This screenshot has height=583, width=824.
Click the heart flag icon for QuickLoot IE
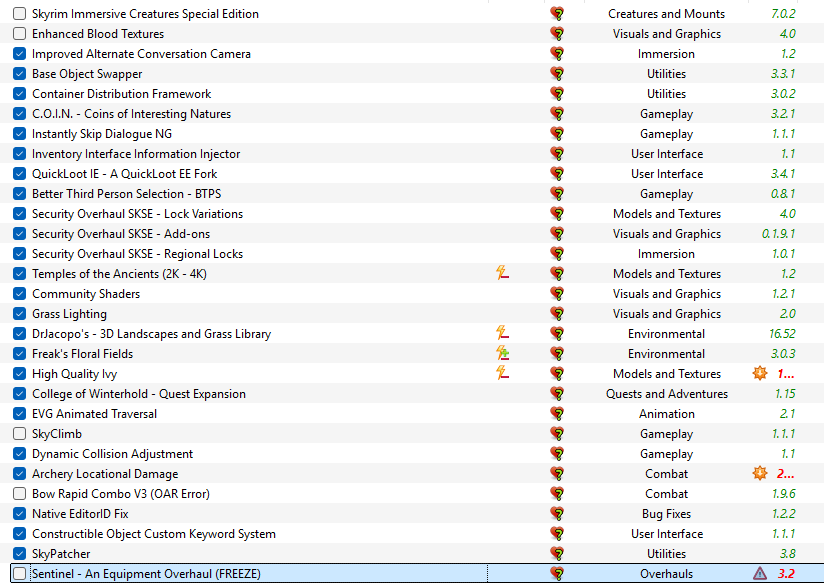[x=557, y=173]
